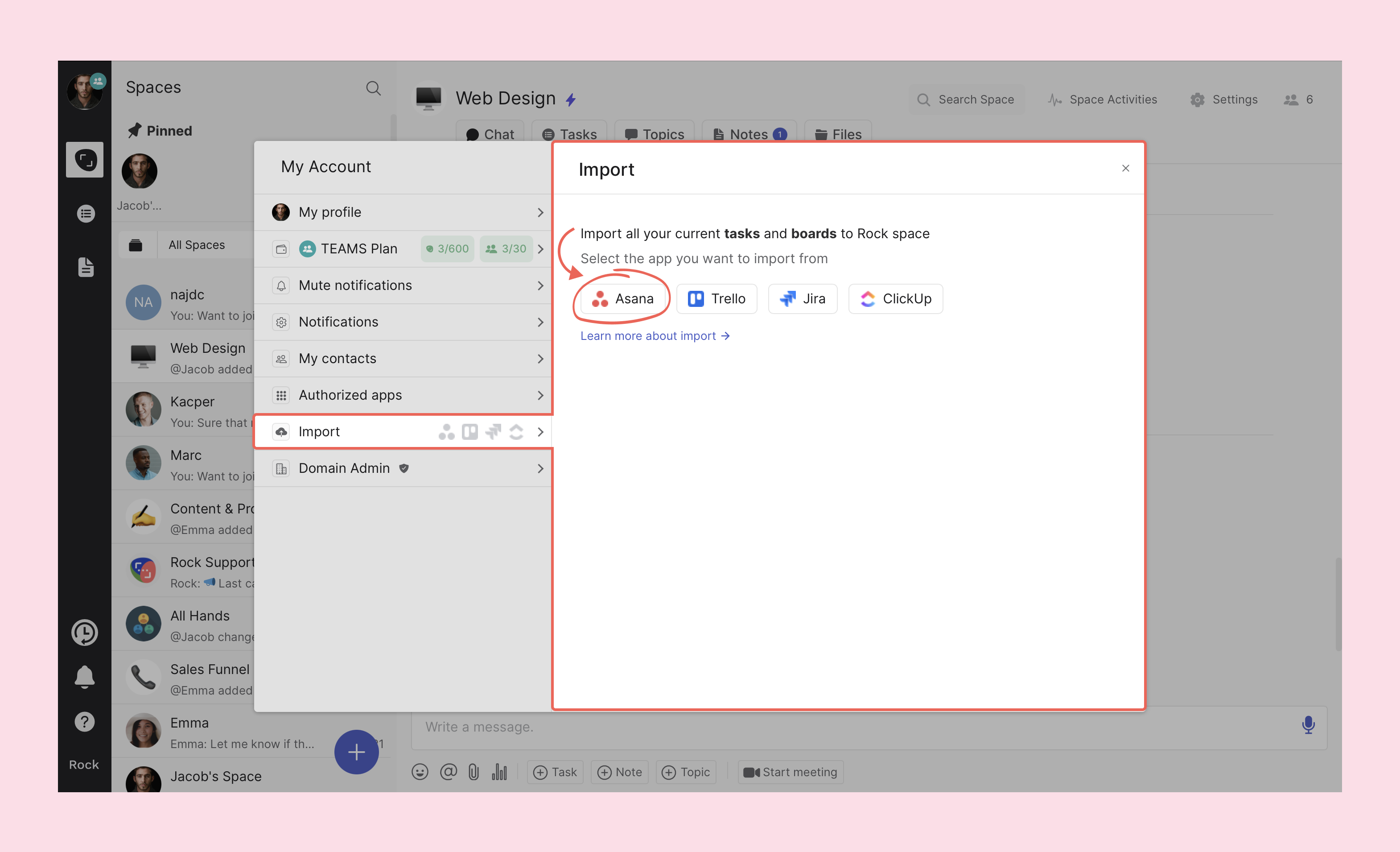The image size is (1400, 852).
Task: Open the Domain Admin chevron
Action: 540,468
